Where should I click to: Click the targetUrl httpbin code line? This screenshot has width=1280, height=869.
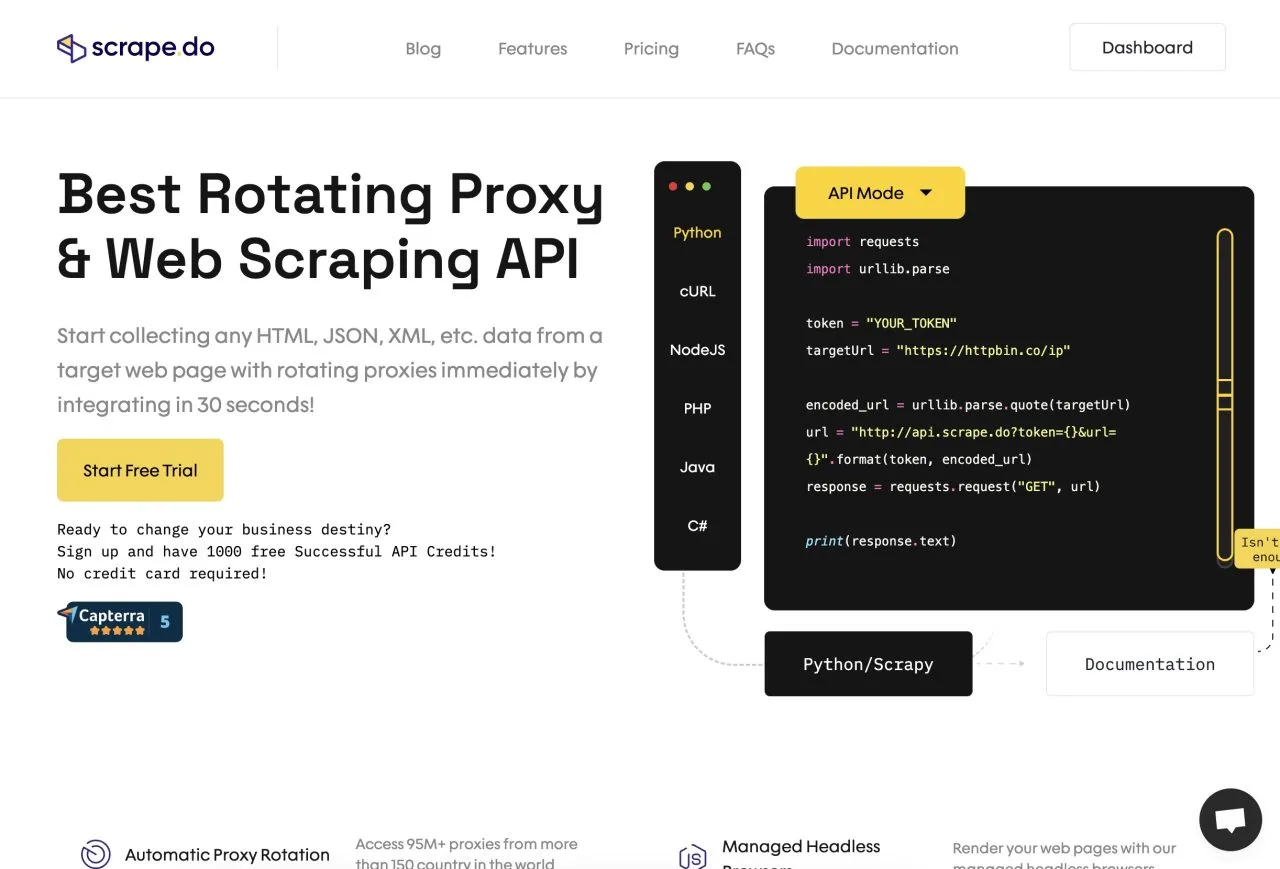[x=938, y=351]
